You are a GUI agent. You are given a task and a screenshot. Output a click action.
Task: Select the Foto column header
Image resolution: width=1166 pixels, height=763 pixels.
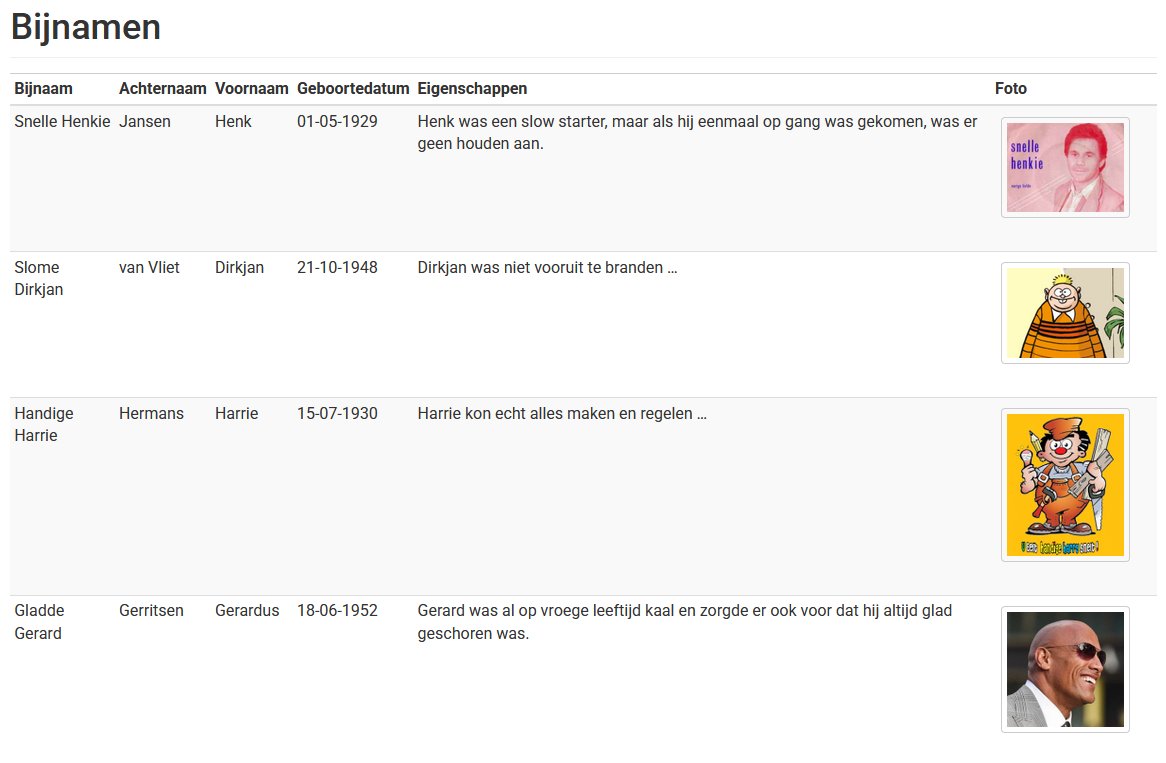pos(1010,89)
